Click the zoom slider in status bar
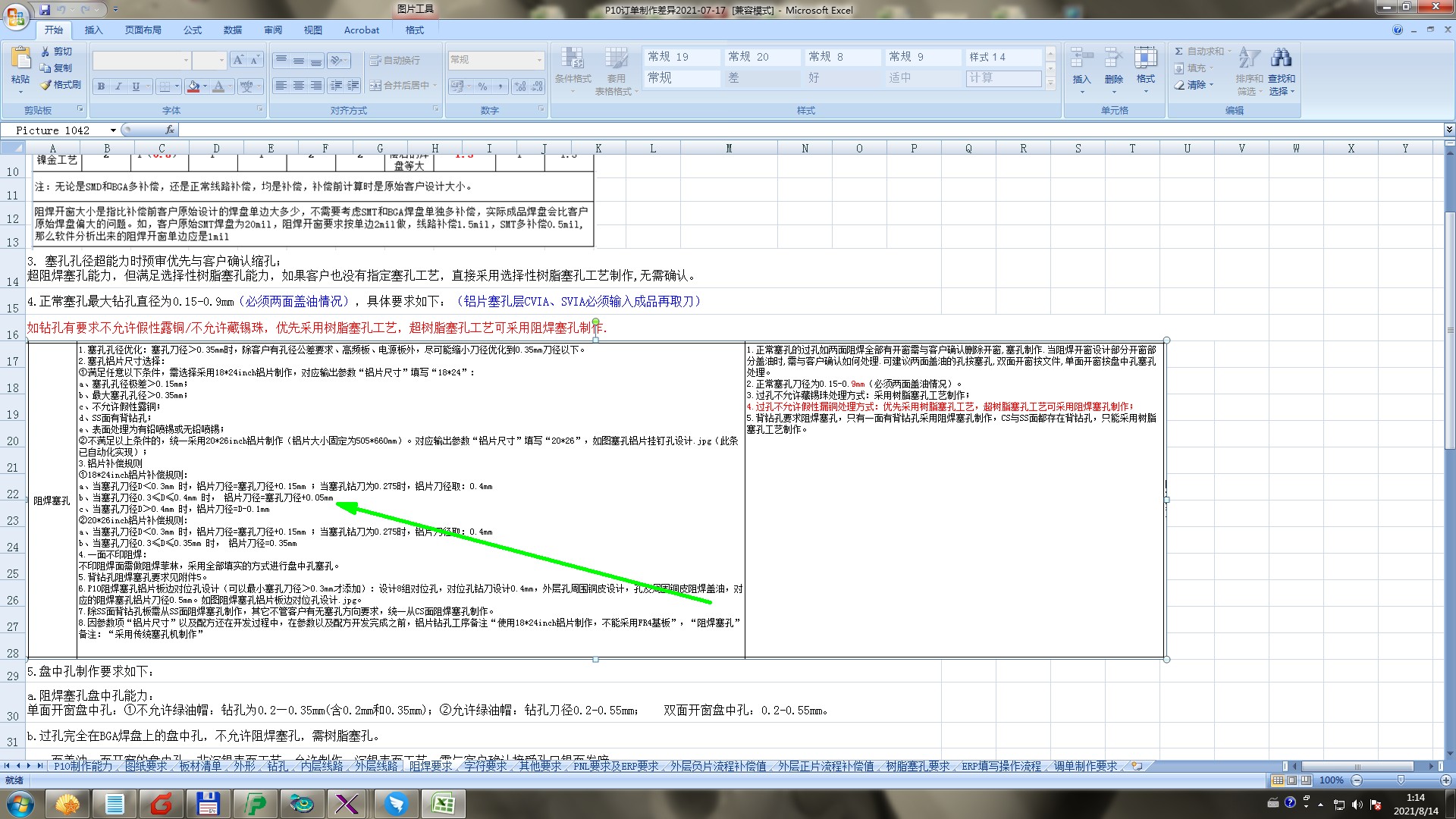The image size is (1456, 819). pos(1400,780)
